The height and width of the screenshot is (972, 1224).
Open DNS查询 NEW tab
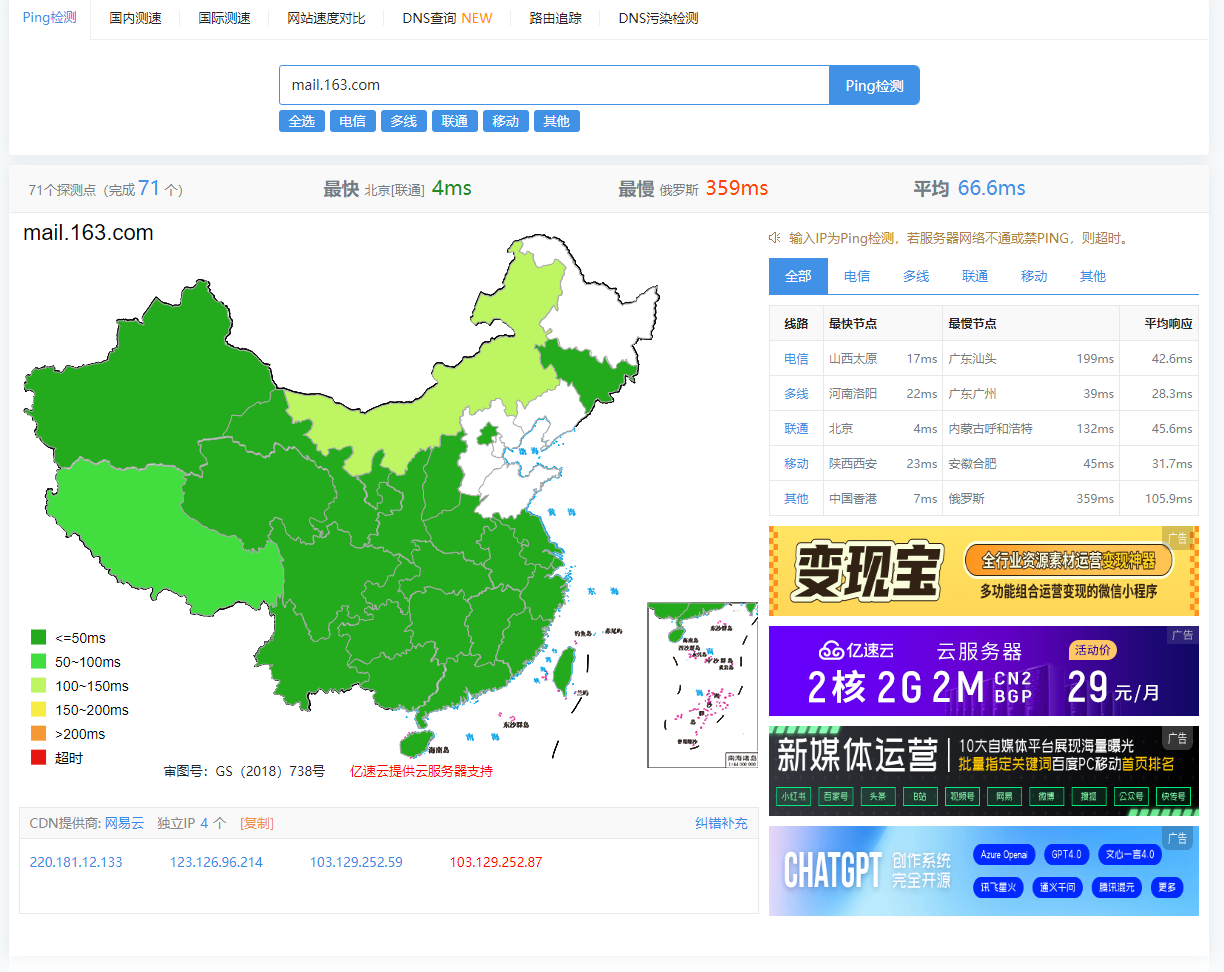pos(447,18)
